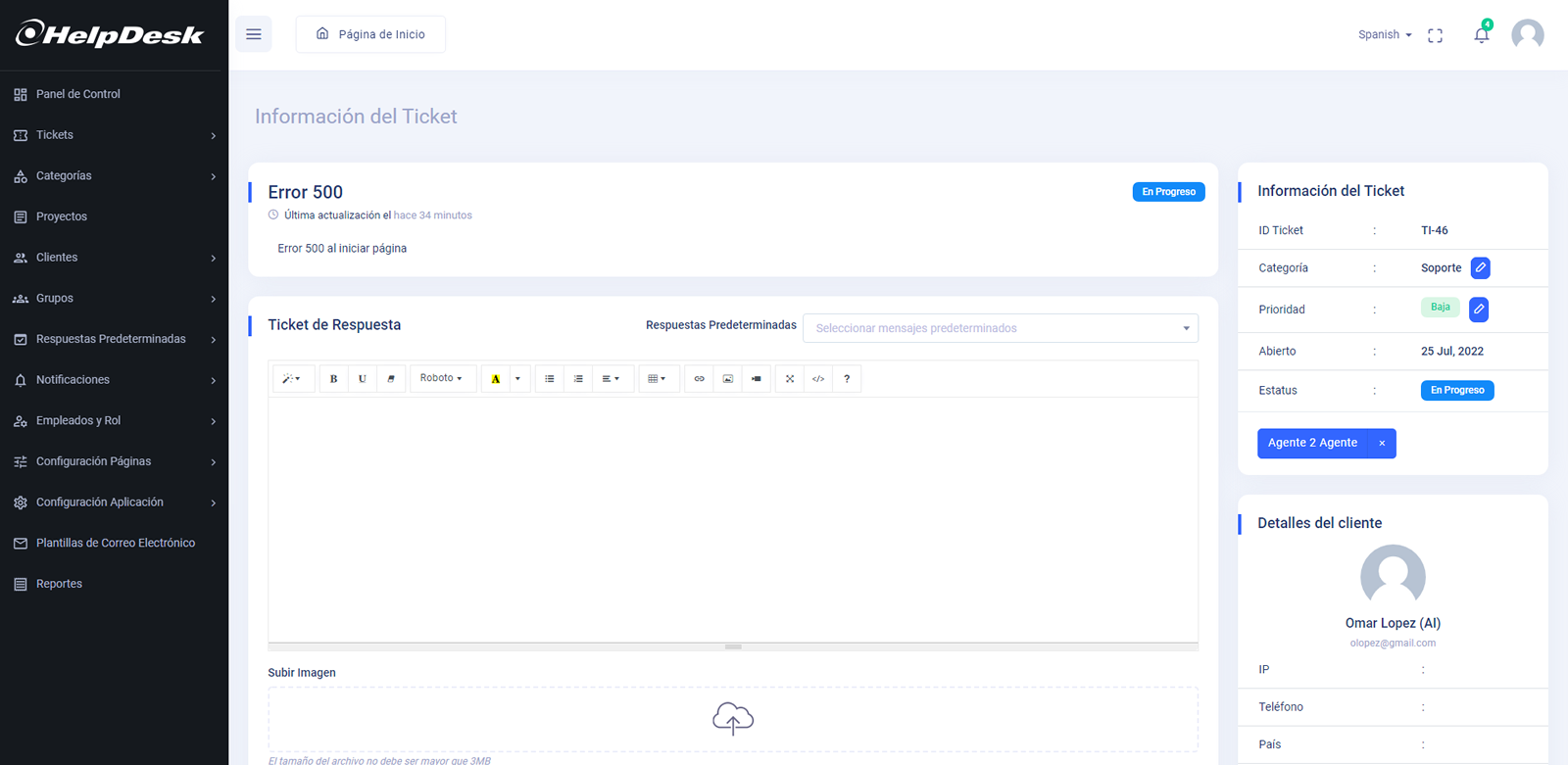This screenshot has width=1568, height=765.
Task: Go to Página de Inicio
Action: (x=370, y=34)
